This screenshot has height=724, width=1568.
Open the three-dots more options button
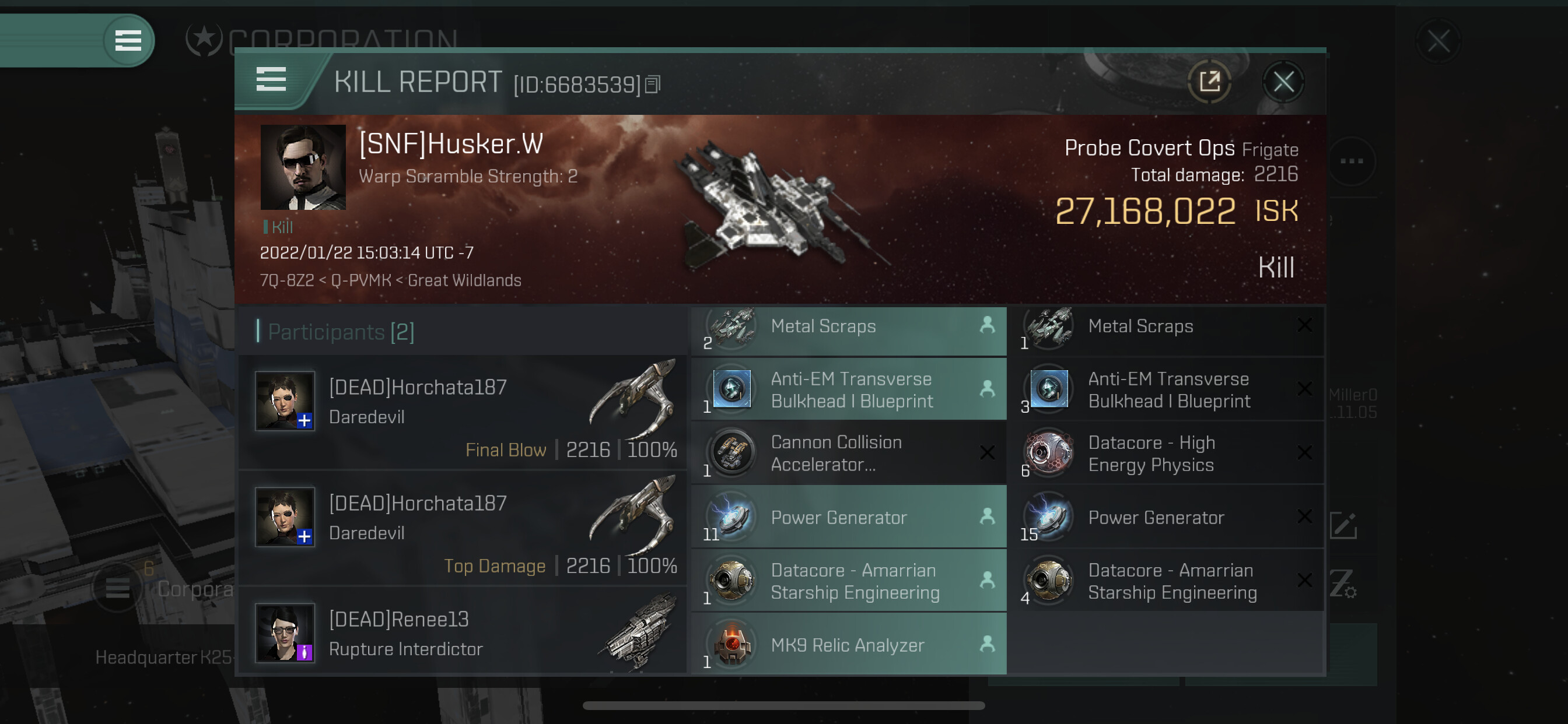pos(1352,161)
